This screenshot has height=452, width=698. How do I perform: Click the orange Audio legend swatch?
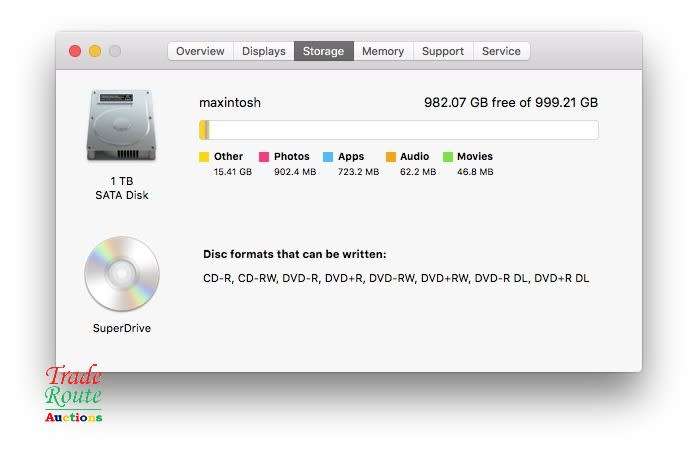[x=391, y=157]
